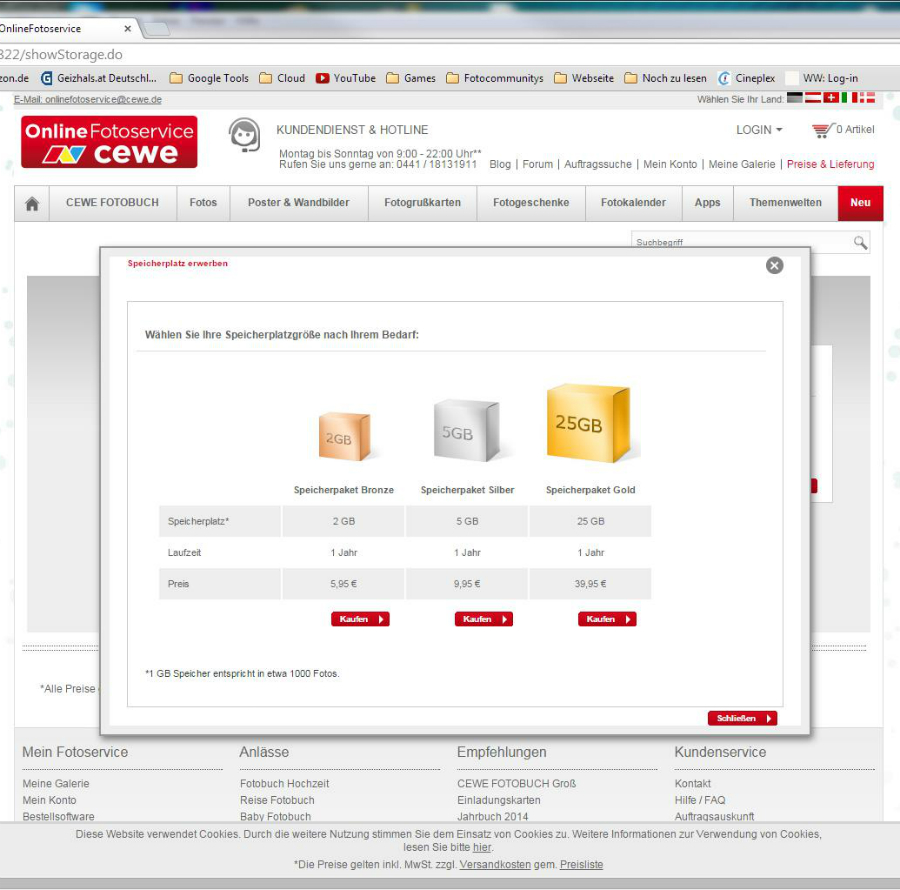900x890 pixels.
Task: Click in the Suchbegriff search field
Action: 740,242
